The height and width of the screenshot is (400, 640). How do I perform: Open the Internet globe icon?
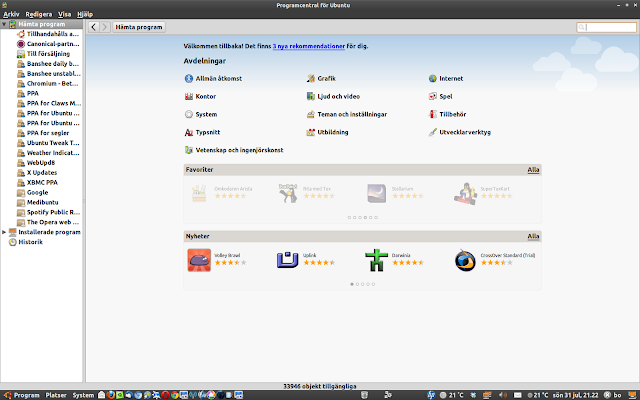(x=433, y=78)
